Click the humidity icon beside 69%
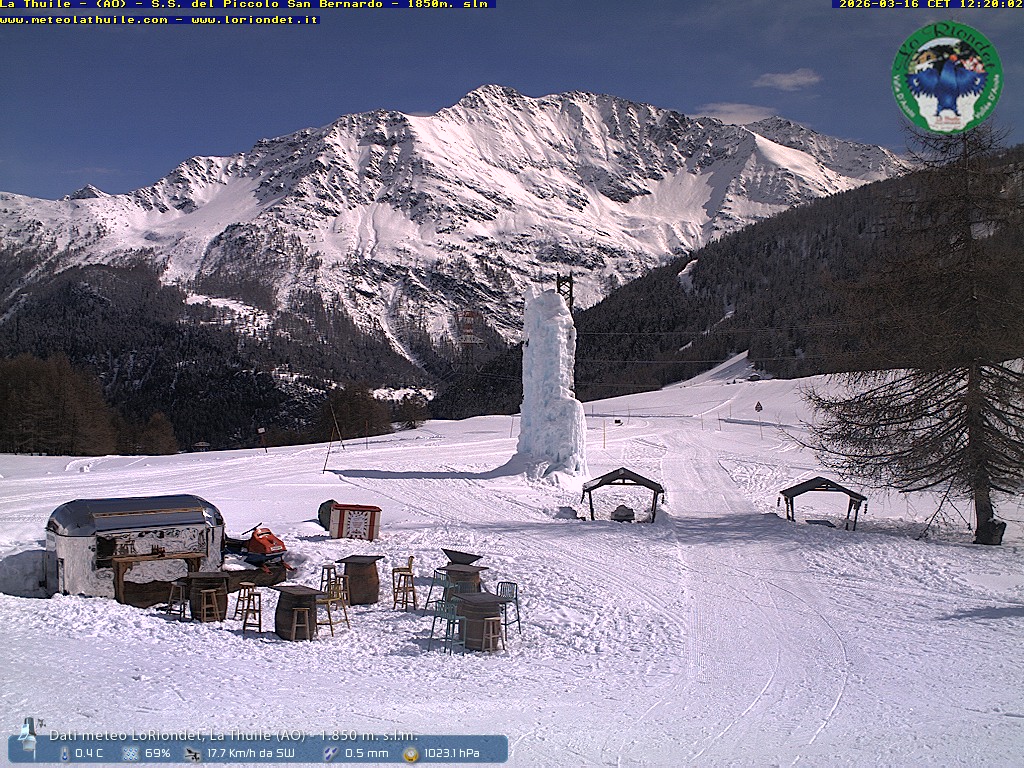The height and width of the screenshot is (768, 1024). click(x=130, y=753)
